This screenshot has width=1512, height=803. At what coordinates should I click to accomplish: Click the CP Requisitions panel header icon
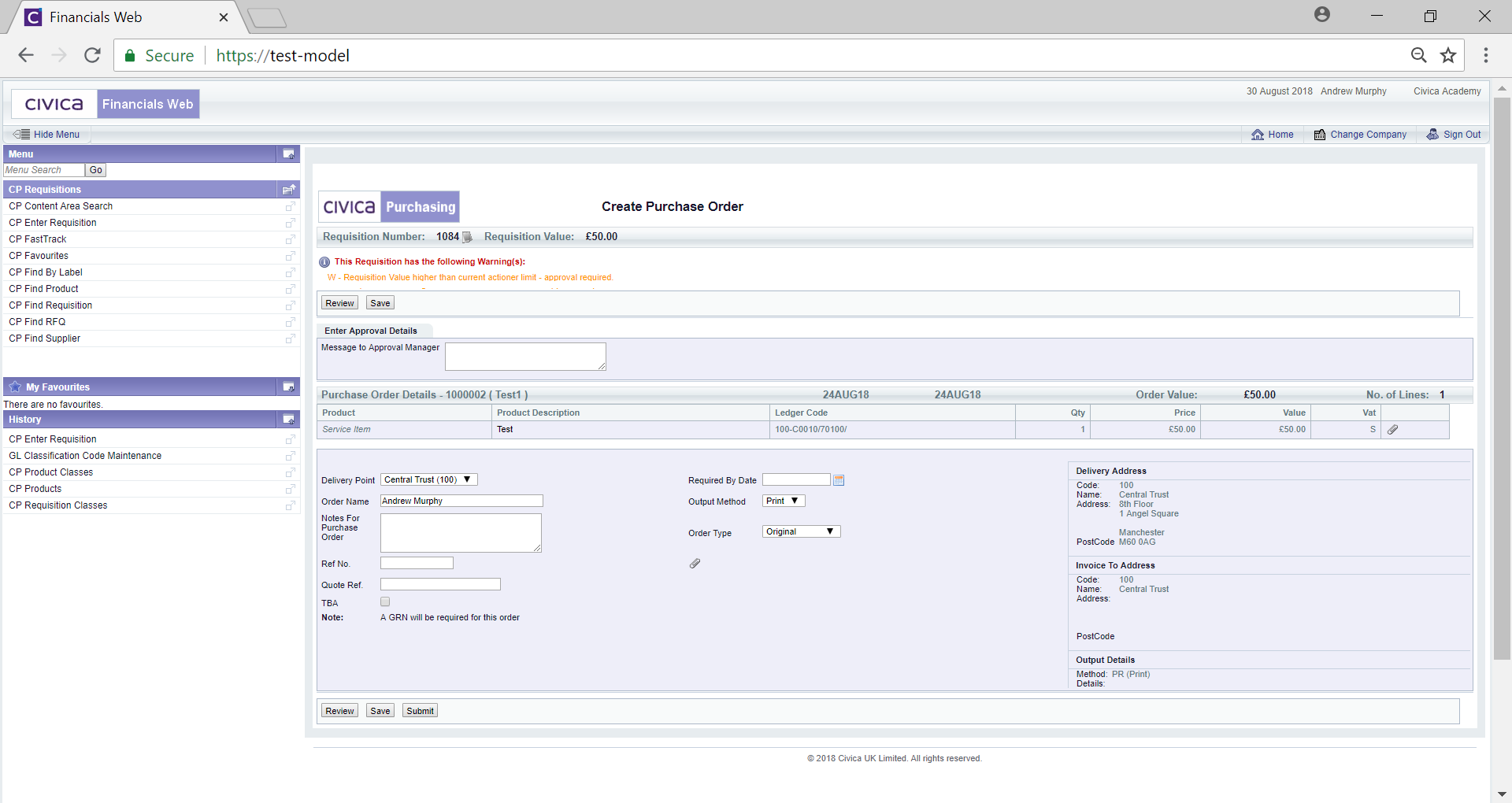click(x=288, y=190)
